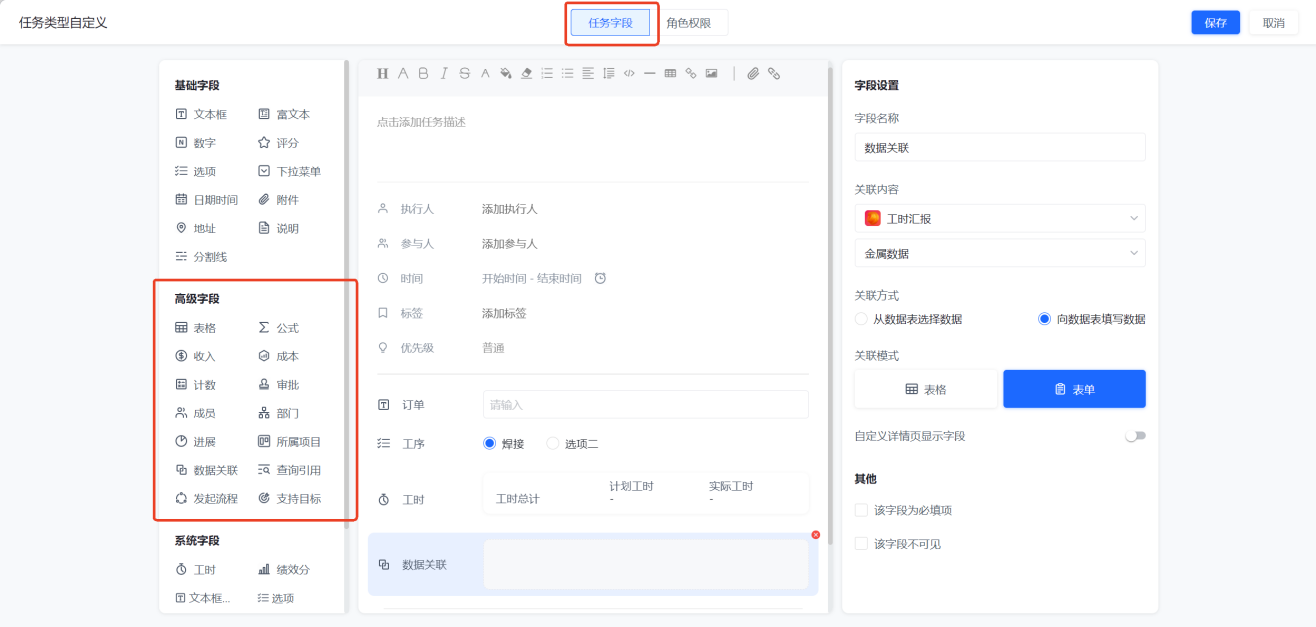Add the 所属项目 project field

(x=289, y=442)
